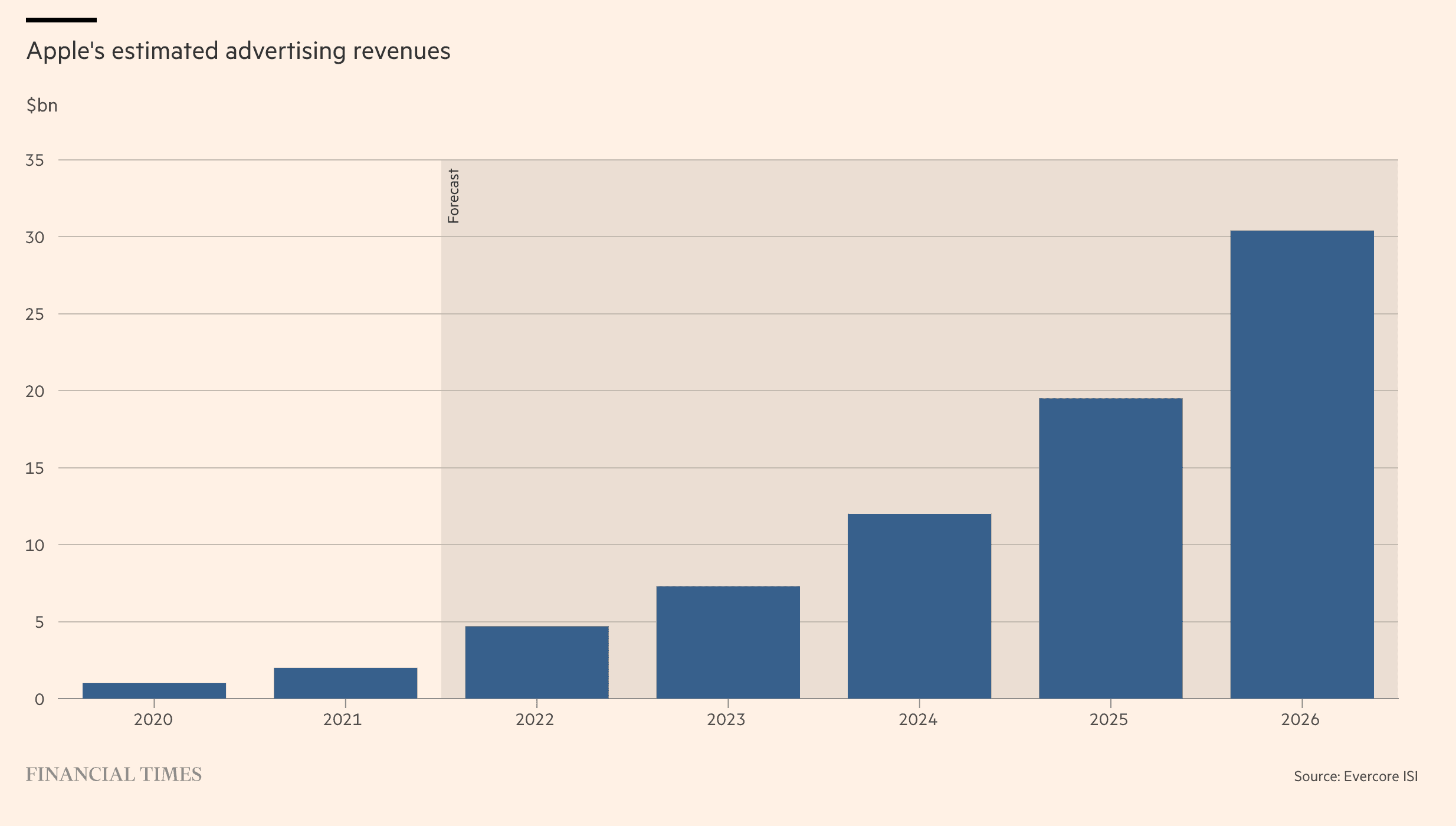This screenshot has height=826, width=1456.
Task: Select the 2022 forecast bar
Action: [x=537, y=663]
